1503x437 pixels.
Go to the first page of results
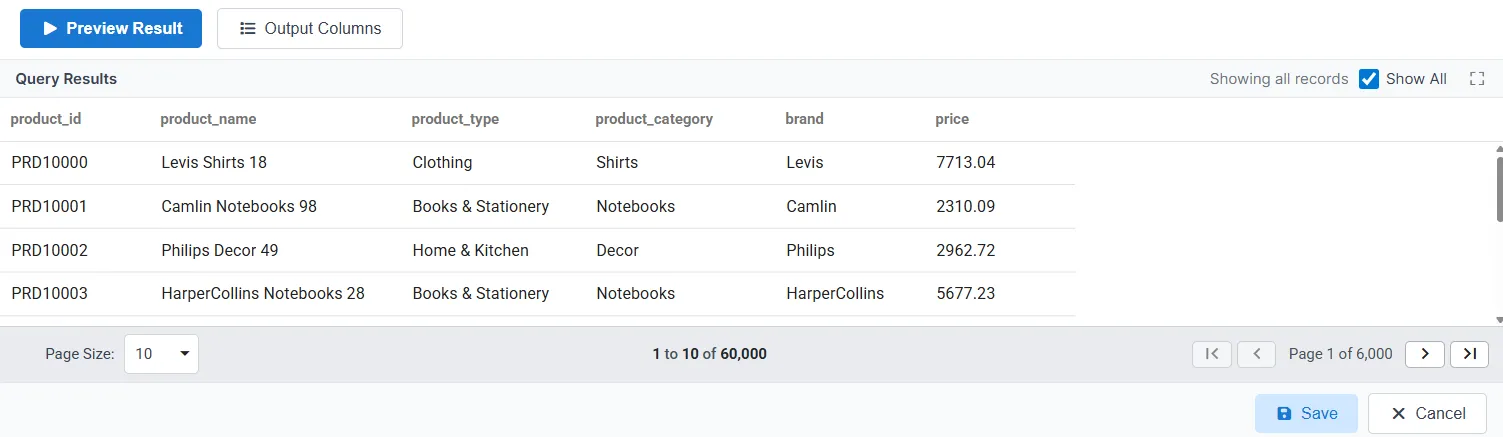coord(1212,354)
